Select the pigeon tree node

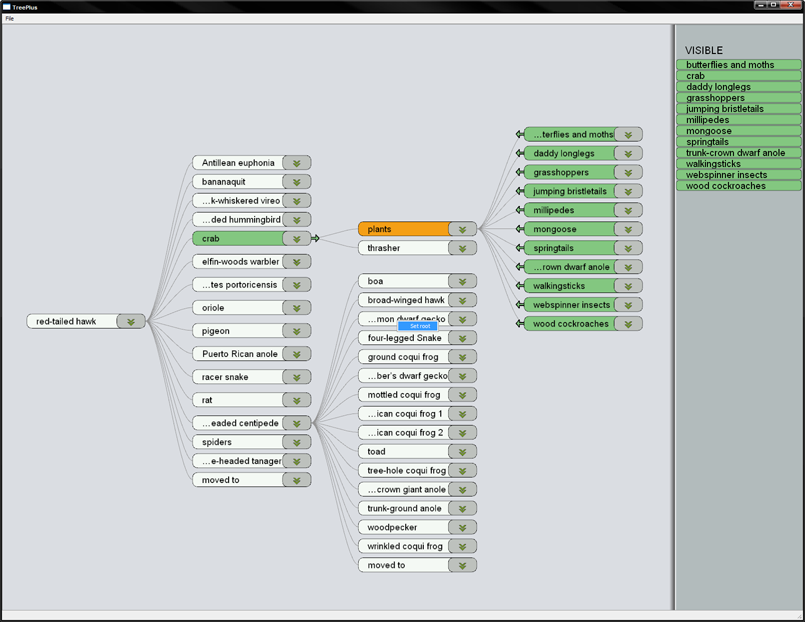[x=237, y=331]
